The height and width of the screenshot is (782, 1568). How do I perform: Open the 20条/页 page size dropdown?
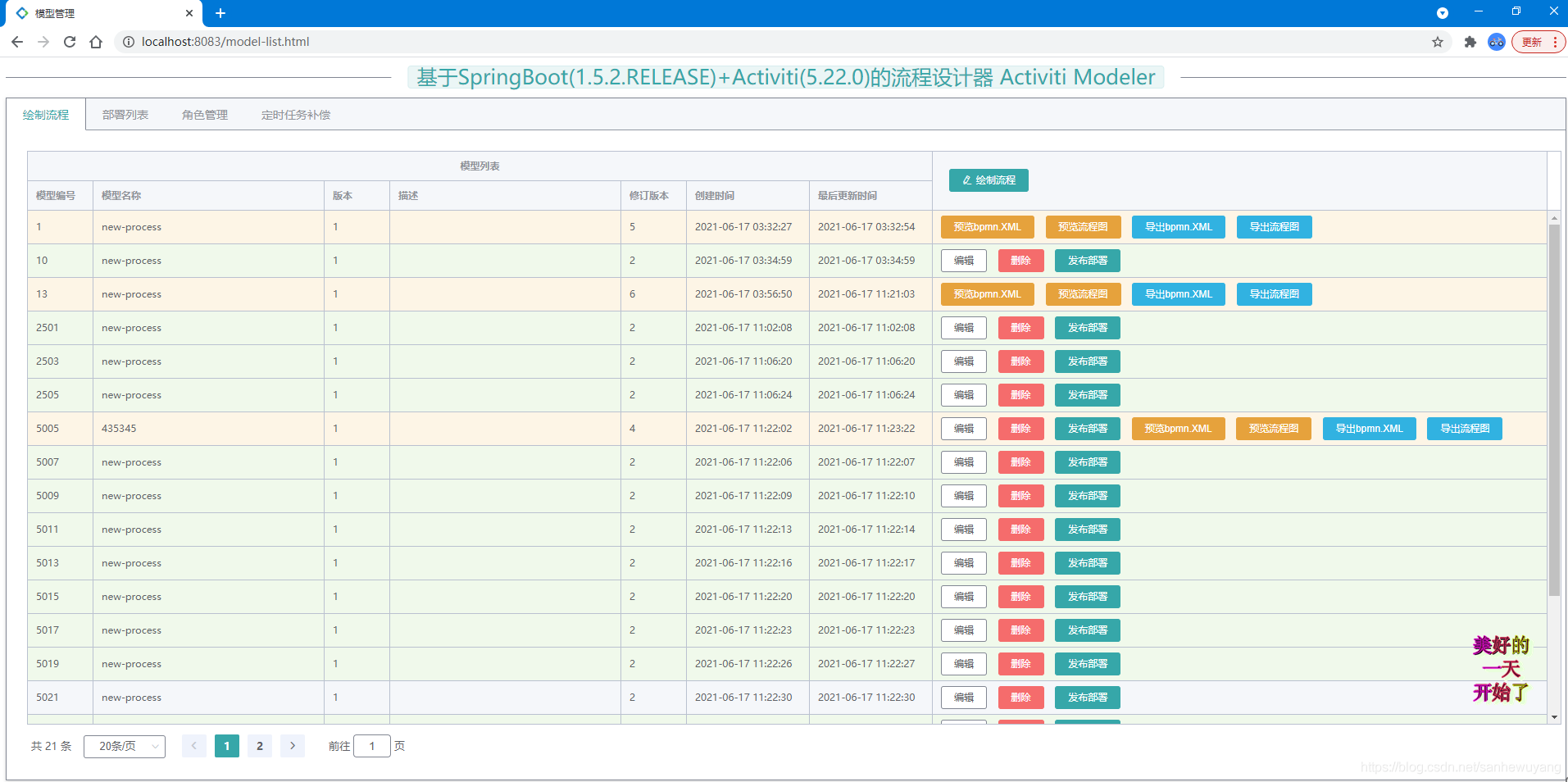125,746
